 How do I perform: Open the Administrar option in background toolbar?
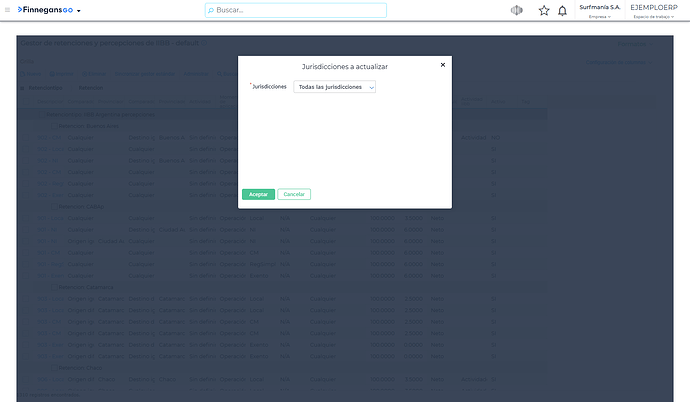tap(196, 74)
